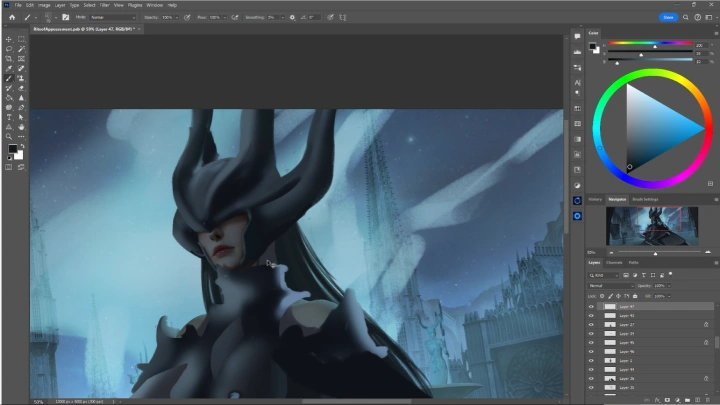
Task: Toggle pressure for opacity icon
Action: pyautogui.click(x=187, y=17)
